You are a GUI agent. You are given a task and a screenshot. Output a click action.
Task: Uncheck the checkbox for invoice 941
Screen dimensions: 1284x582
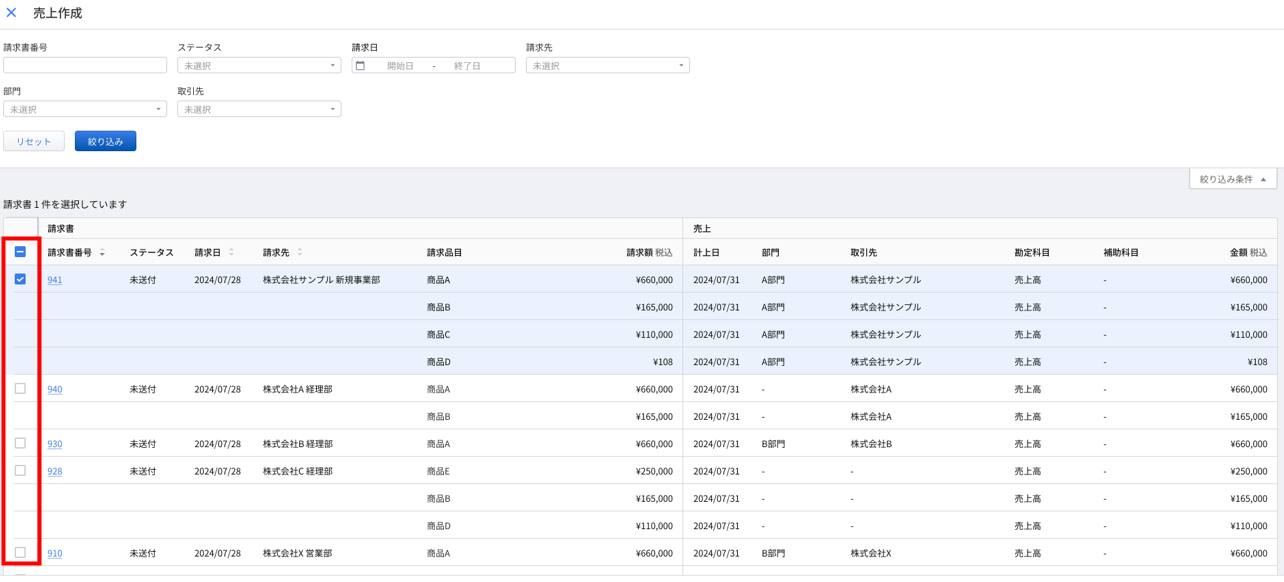coord(20,279)
